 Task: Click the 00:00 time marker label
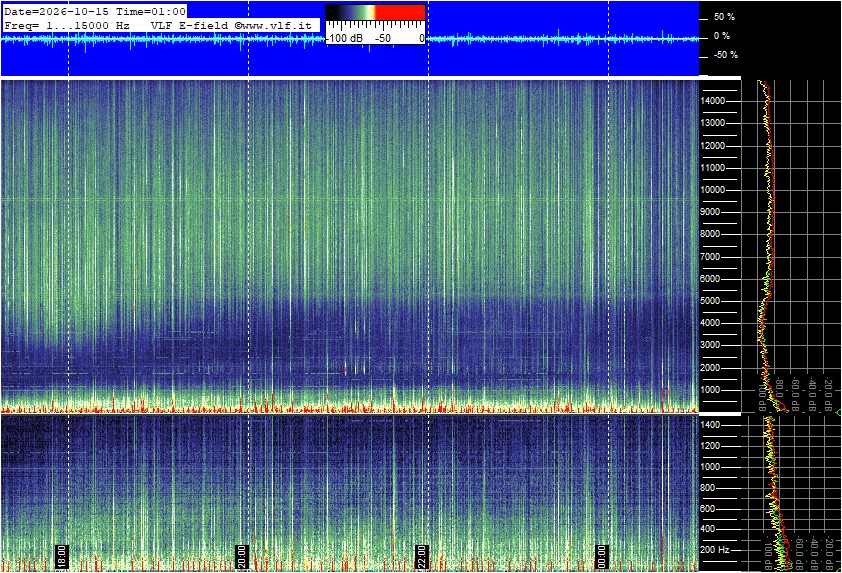click(603, 557)
